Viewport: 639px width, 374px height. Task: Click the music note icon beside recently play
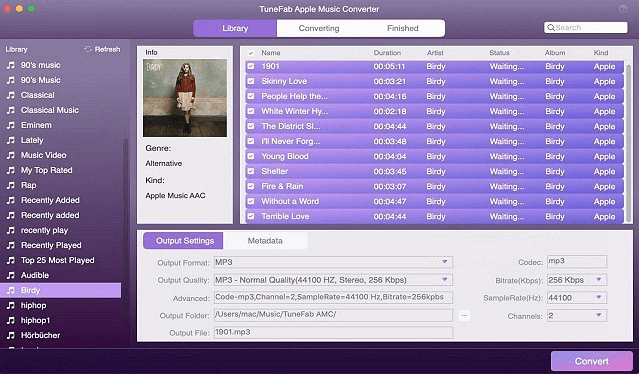coord(11,230)
